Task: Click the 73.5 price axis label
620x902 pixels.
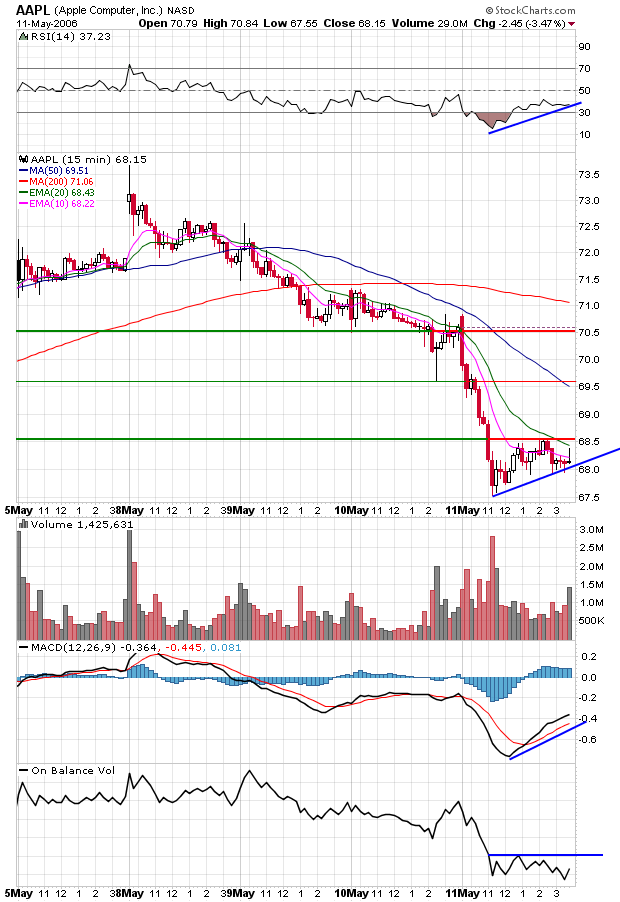Action: [x=588, y=175]
